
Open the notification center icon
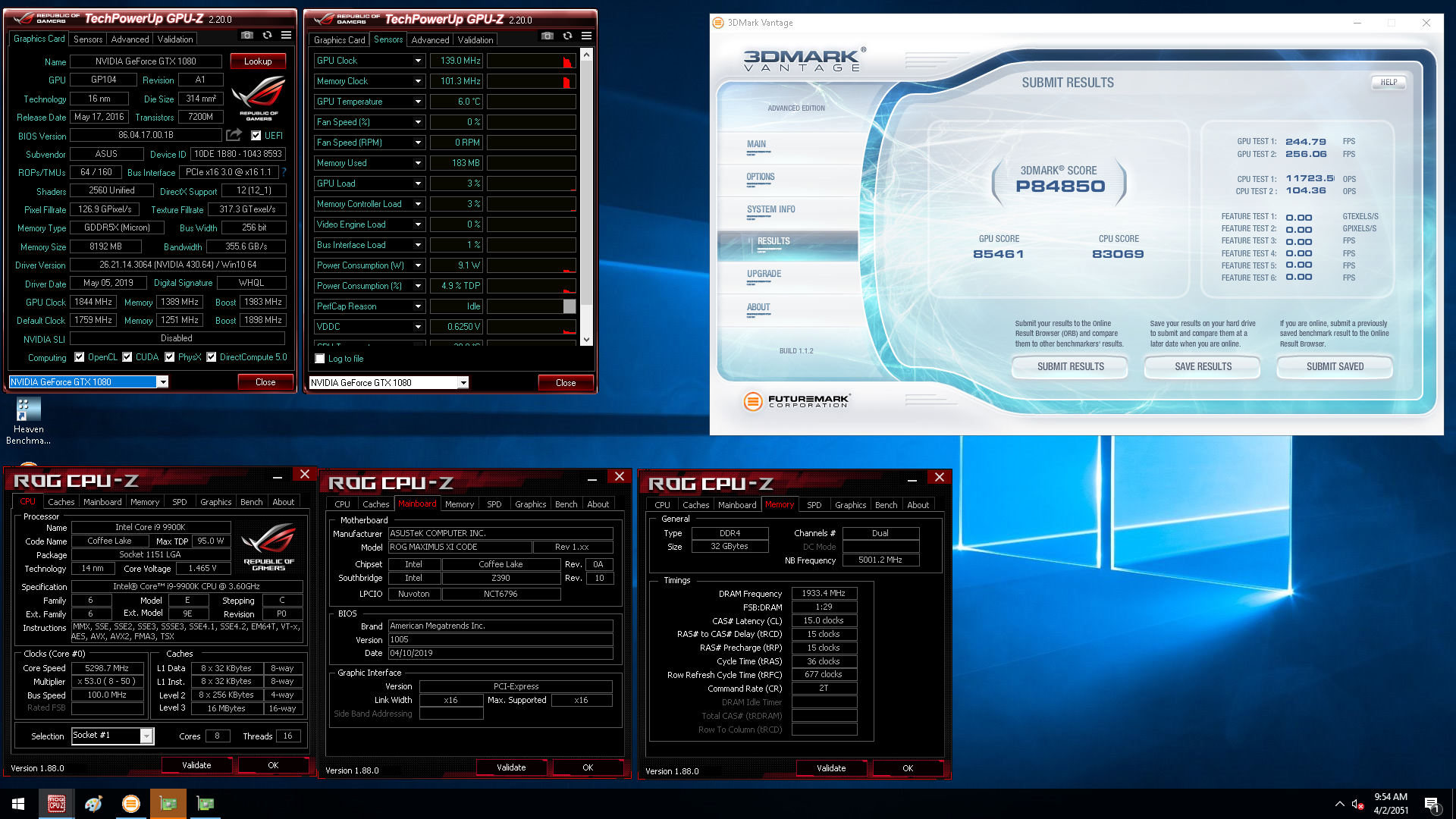1432,805
